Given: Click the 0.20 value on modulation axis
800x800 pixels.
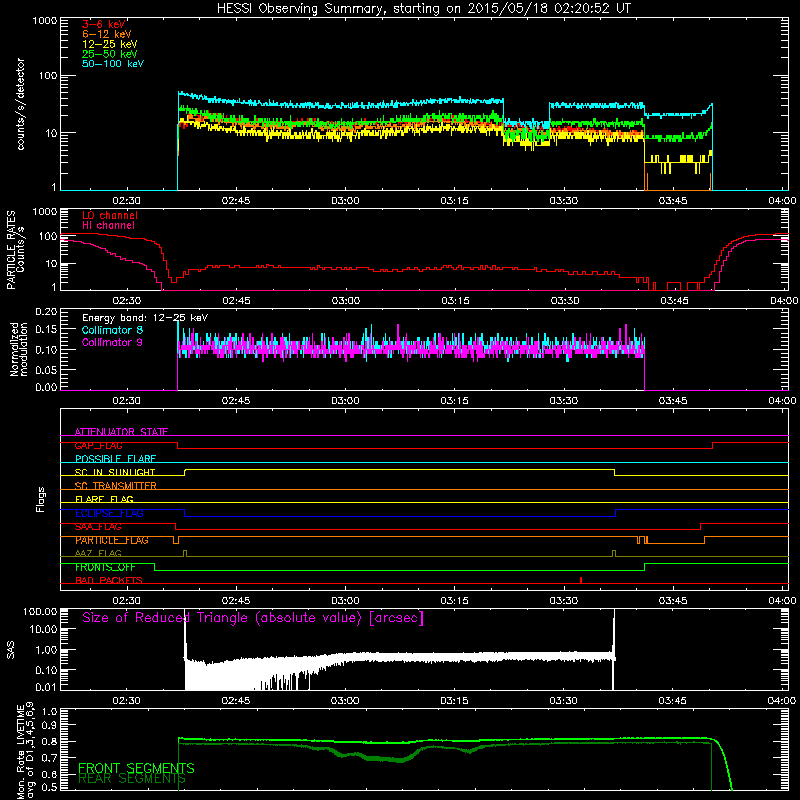Looking at the screenshot, I should click(46, 312).
